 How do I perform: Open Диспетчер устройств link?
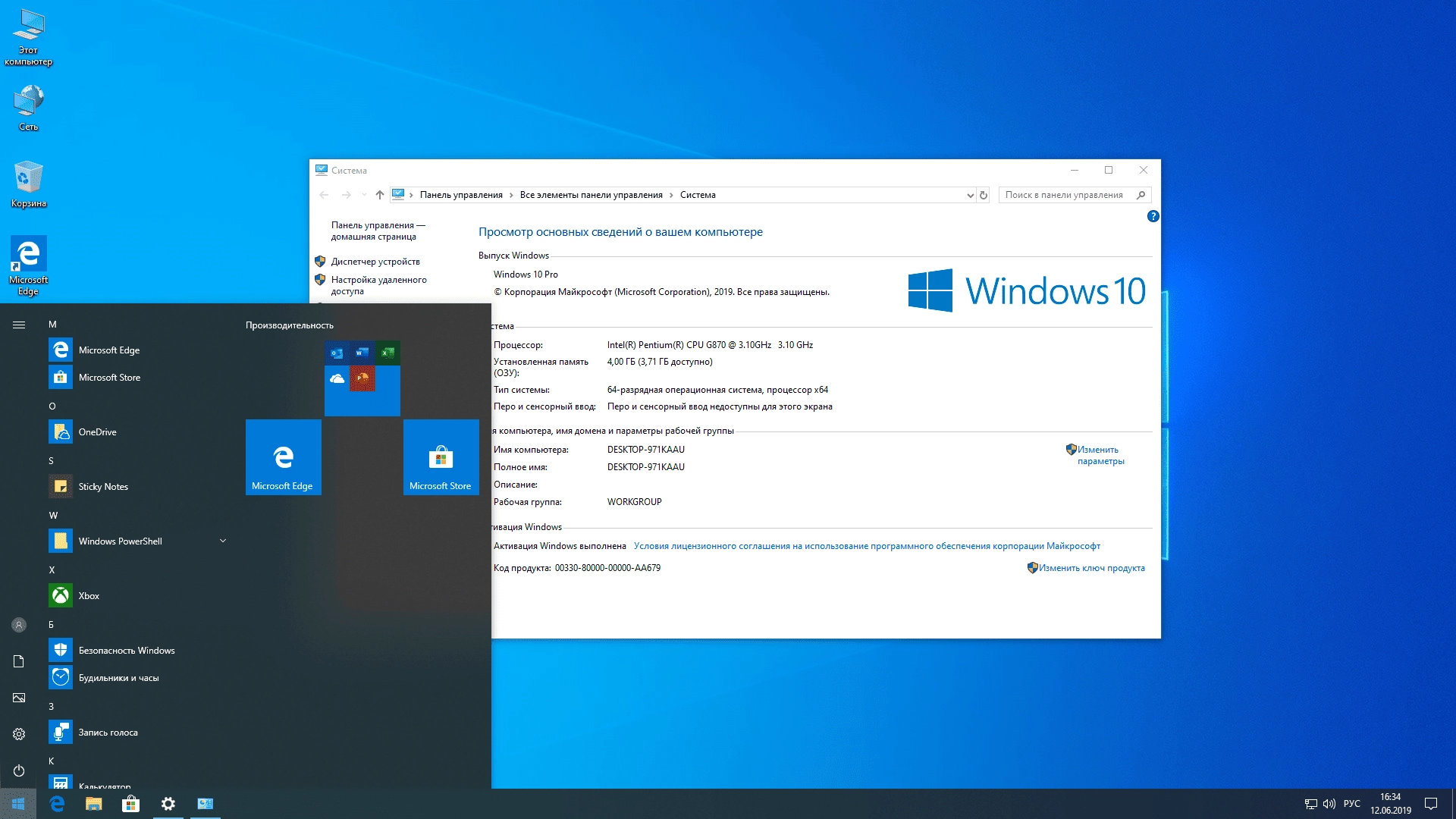(x=375, y=262)
